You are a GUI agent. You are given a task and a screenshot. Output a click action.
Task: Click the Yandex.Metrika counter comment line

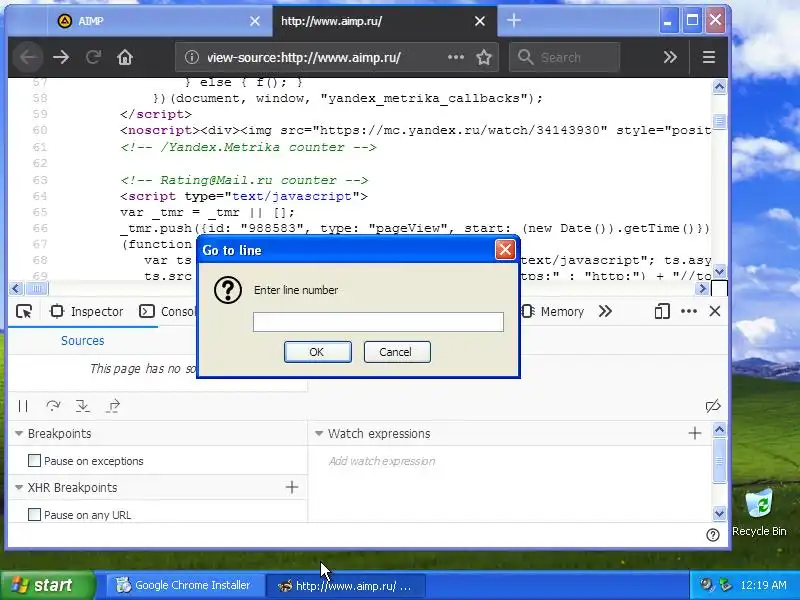click(248, 147)
